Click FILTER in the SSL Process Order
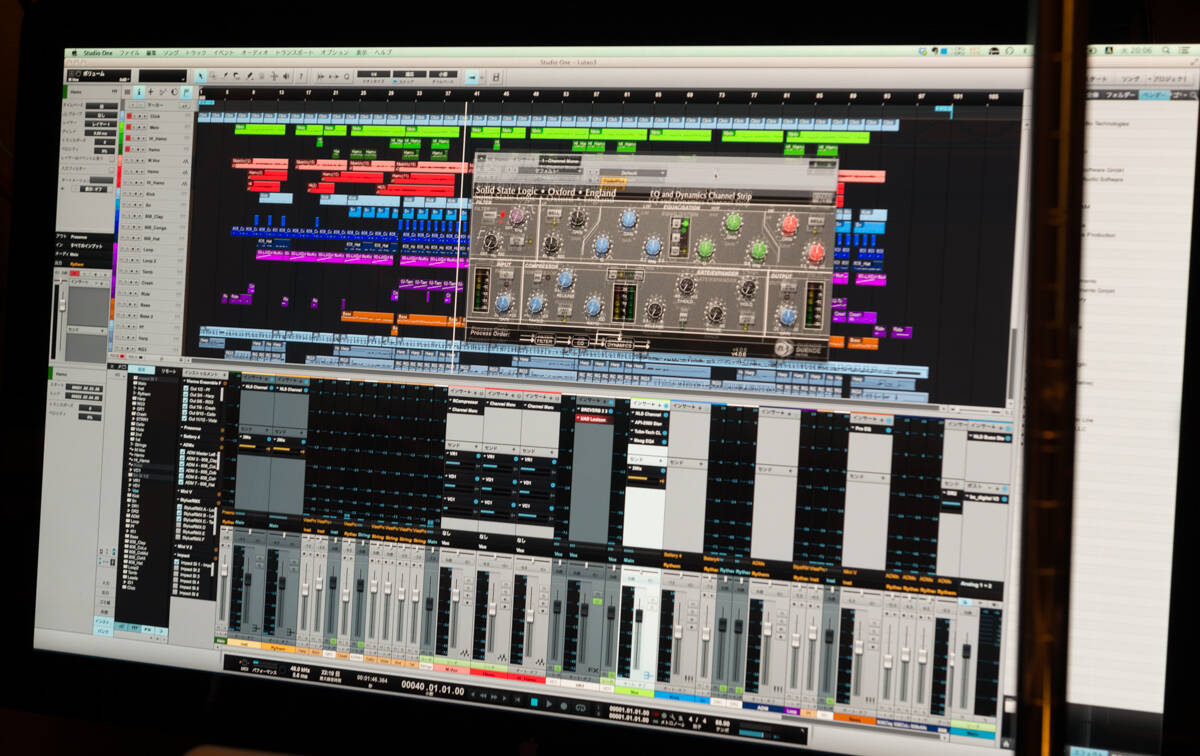This screenshot has height=756, width=1200. pos(544,341)
